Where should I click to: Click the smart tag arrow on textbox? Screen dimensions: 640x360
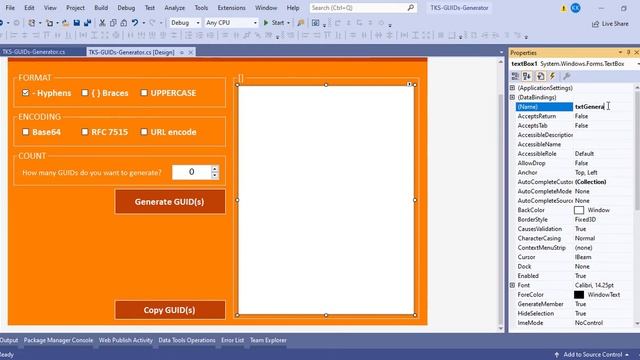[x=409, y=84]
